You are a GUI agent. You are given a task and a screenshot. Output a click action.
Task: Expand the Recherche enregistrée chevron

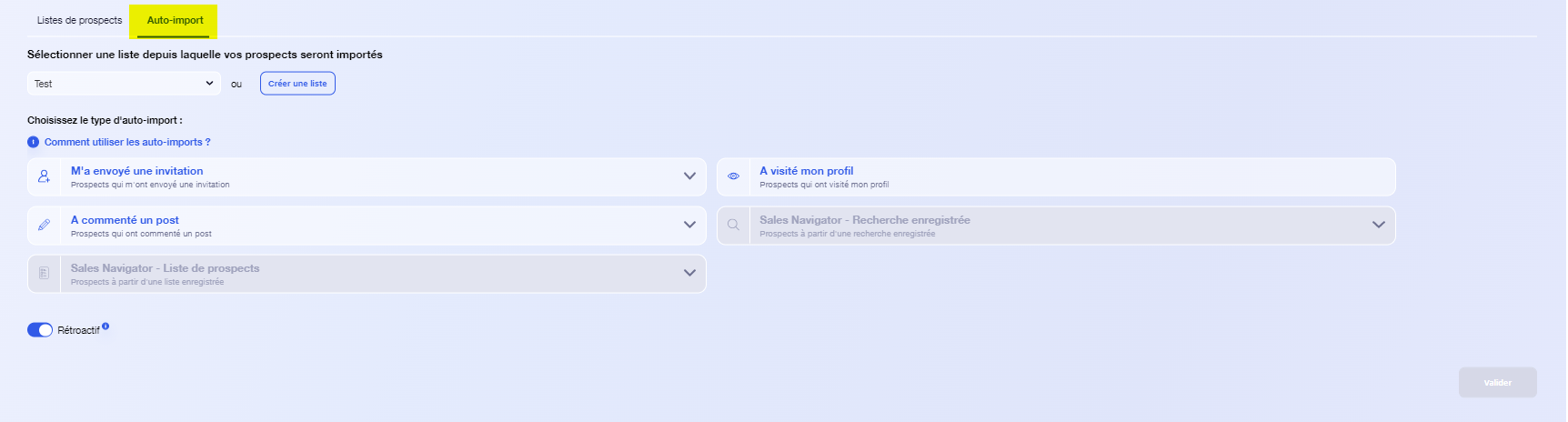1379,225
